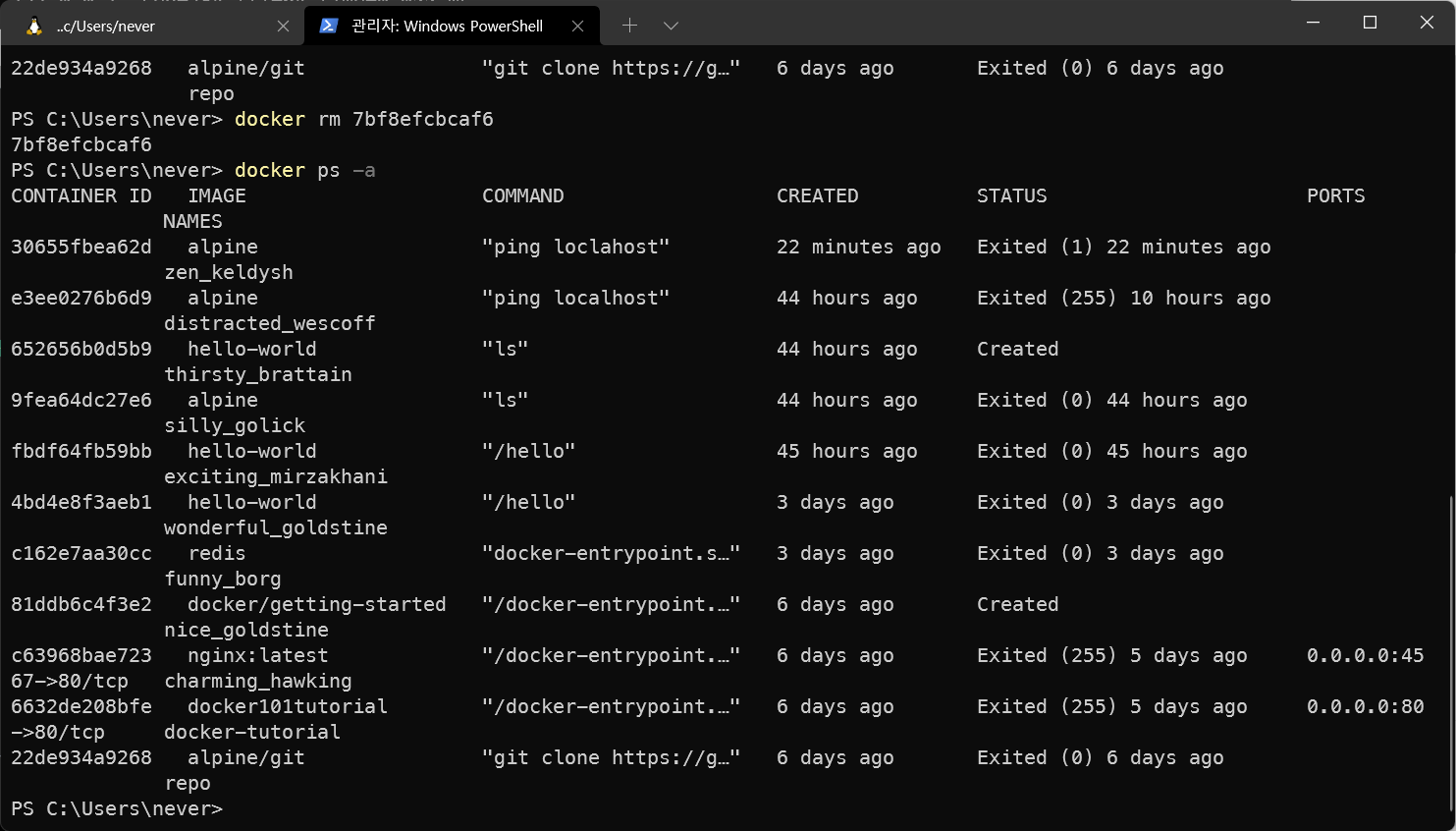The height and width of the screenshot is (831, 1456).
Task: Click the name charming_hawking
Action: click(x=258, y=681)
